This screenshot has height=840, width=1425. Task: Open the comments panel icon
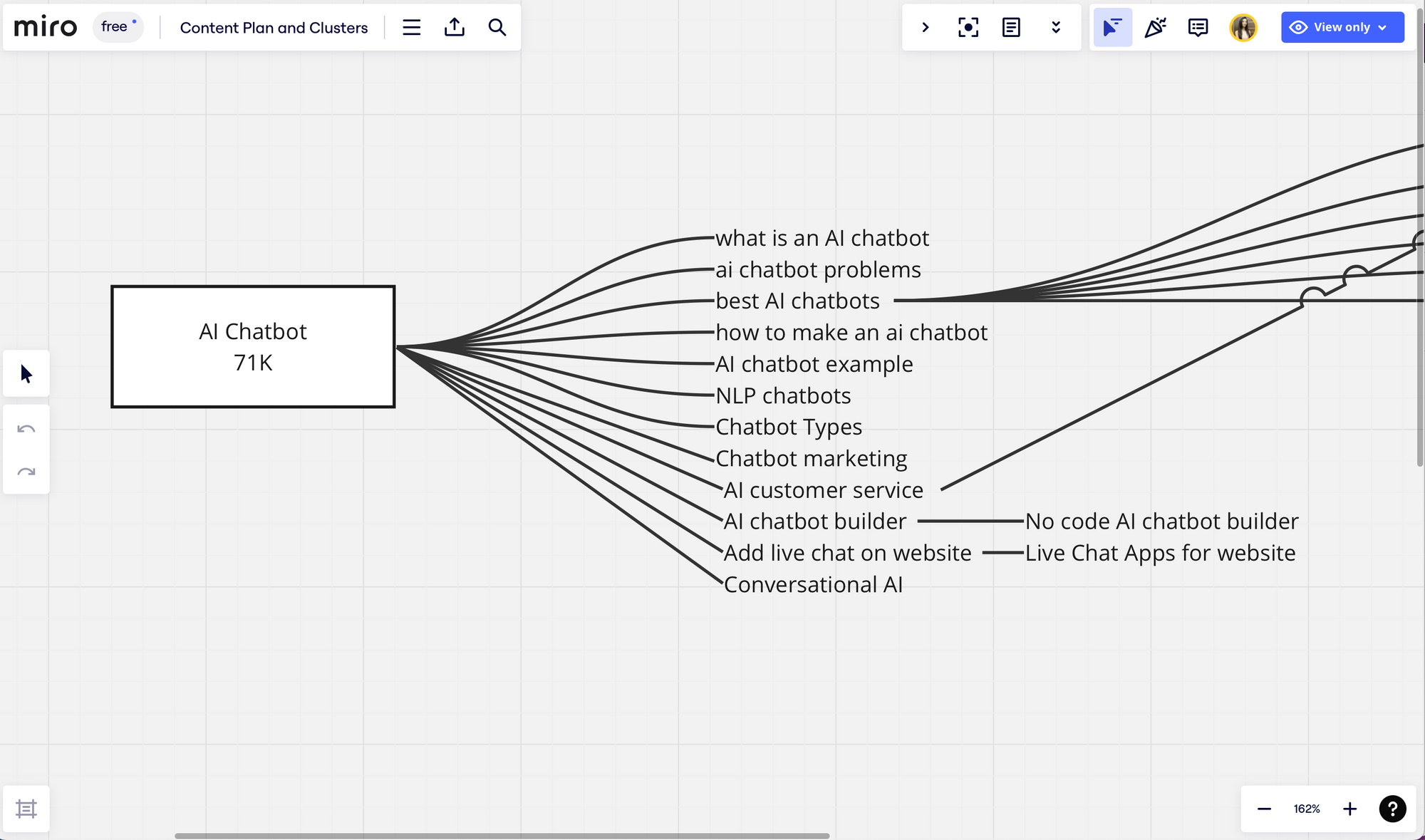point(1198,27)
